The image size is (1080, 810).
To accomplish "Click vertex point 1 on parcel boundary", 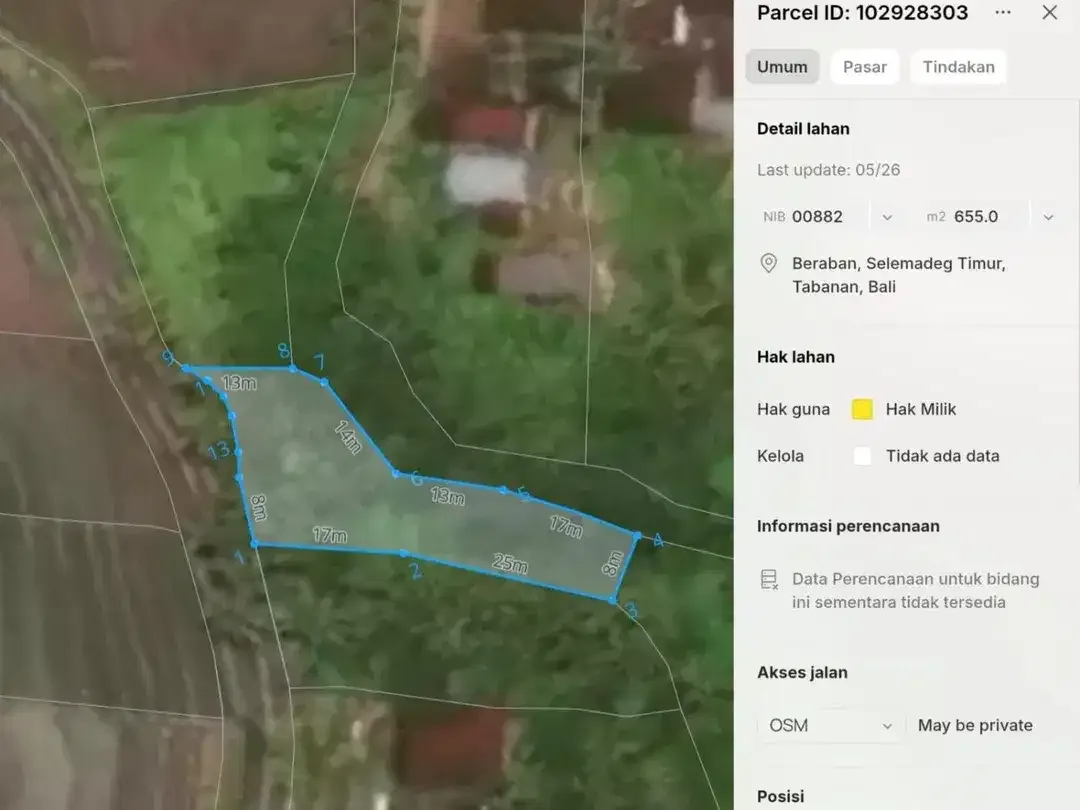I will [255, 544].
